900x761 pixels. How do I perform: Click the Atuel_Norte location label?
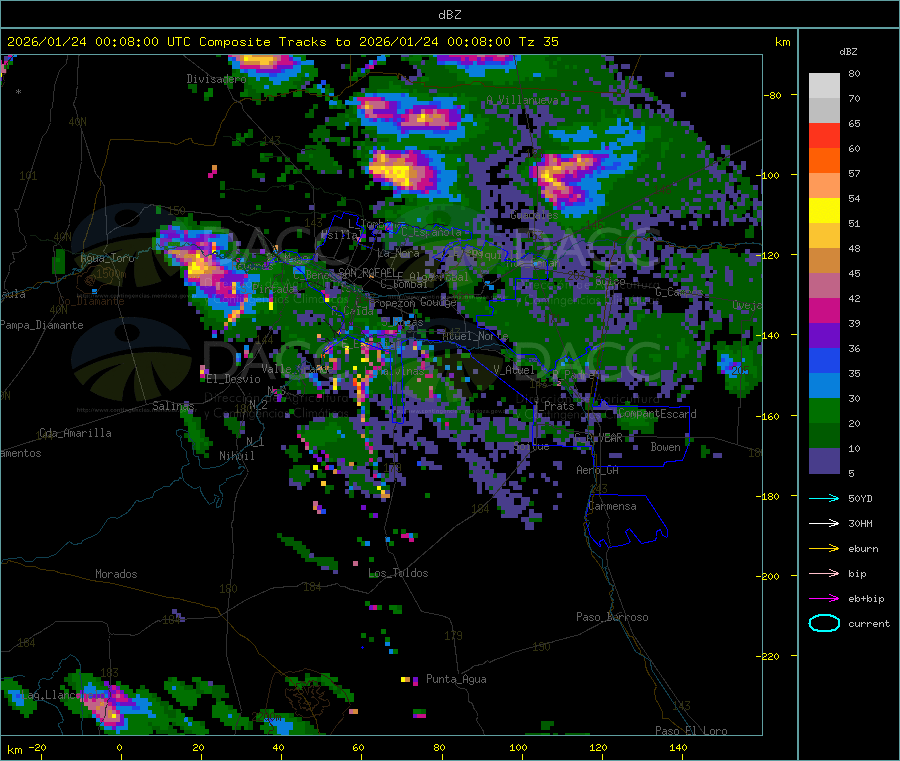[x=475, y=336]
